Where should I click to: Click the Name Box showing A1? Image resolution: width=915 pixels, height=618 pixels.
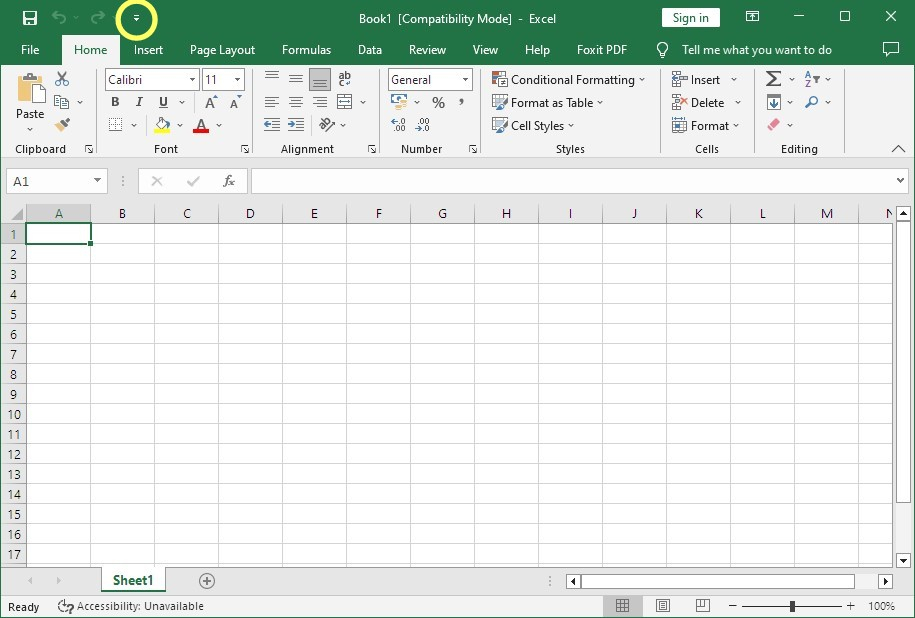(57, 181)
